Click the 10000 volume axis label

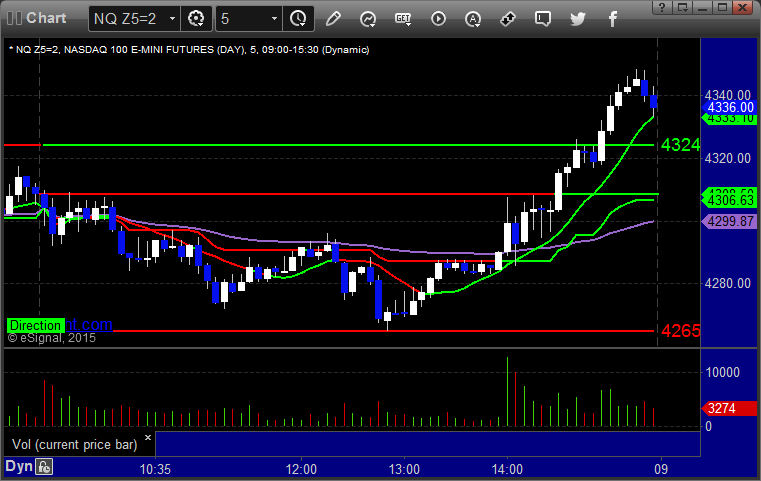click(723, 372)
